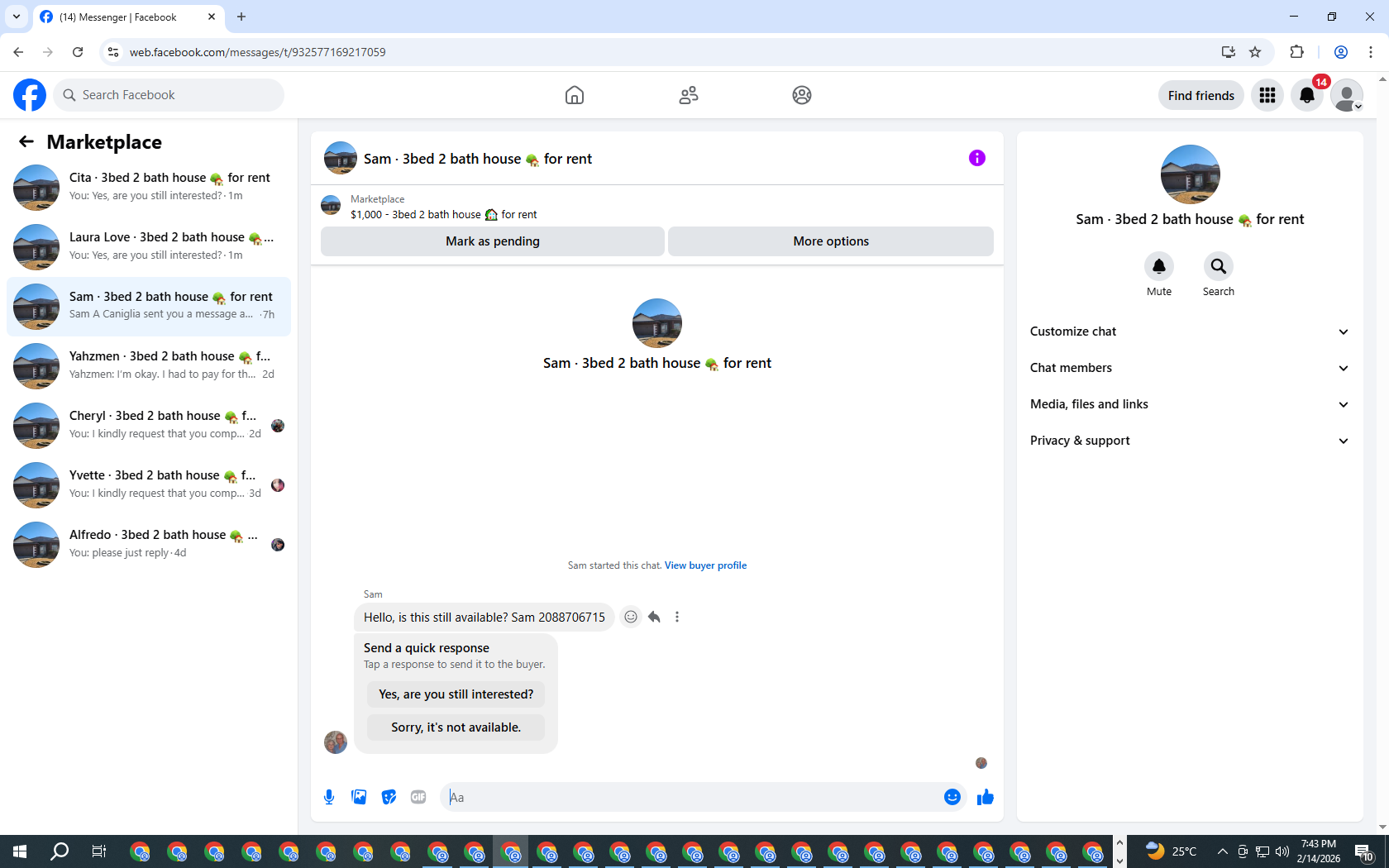Open Windows taskbar search

tap(60, 851)
